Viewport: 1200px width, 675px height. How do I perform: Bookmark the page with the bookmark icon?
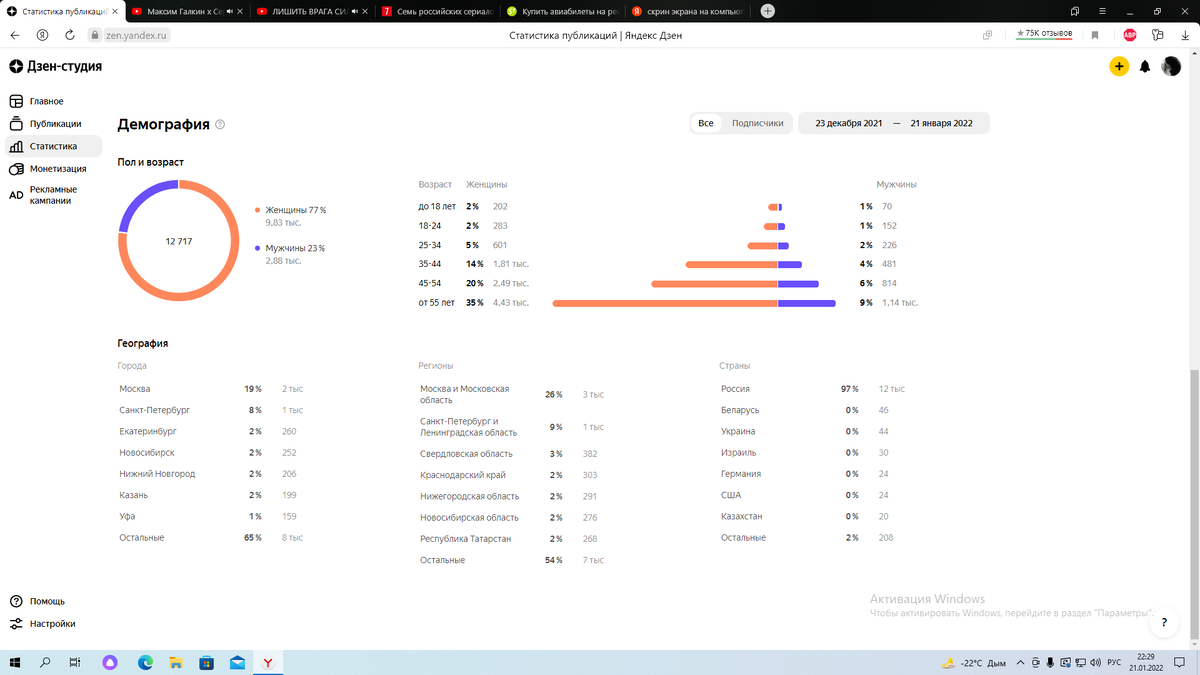(1095, 35)
